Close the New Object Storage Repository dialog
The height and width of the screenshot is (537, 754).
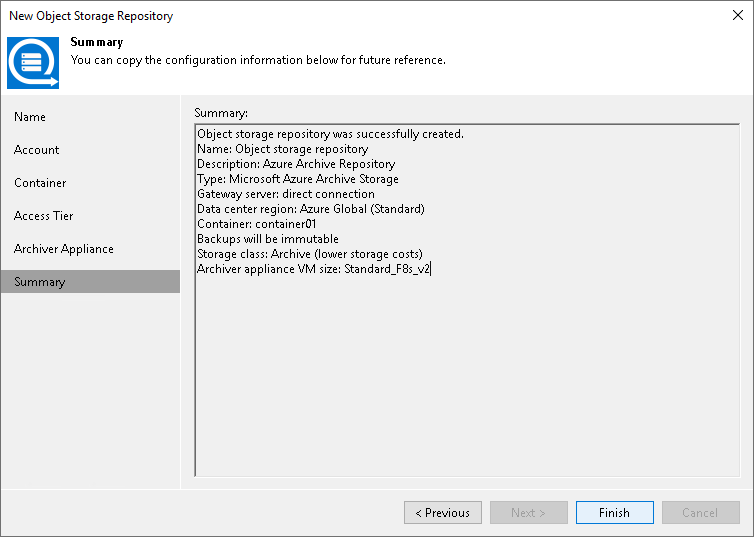pos(738,15)
